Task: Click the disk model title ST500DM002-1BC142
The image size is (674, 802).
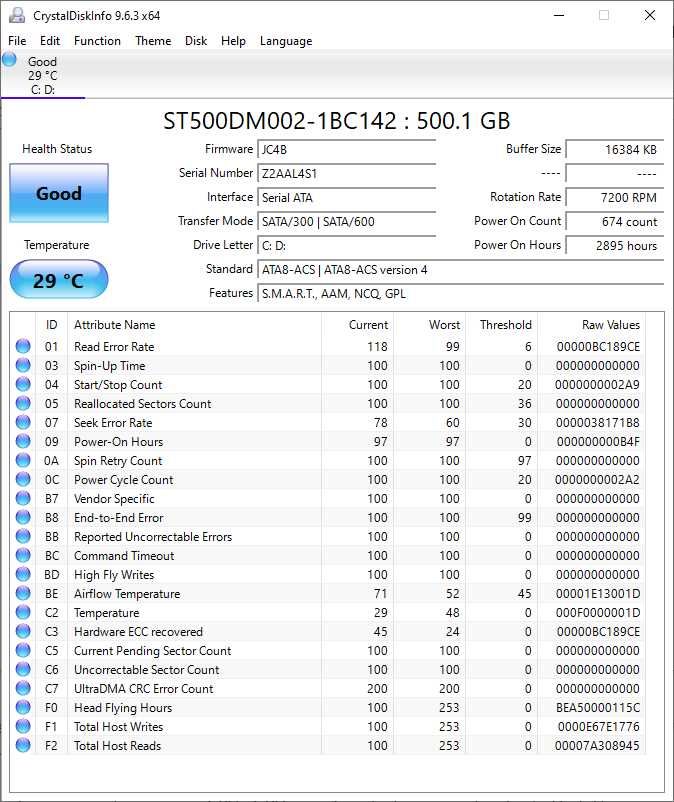Action: tap(280, 121)
